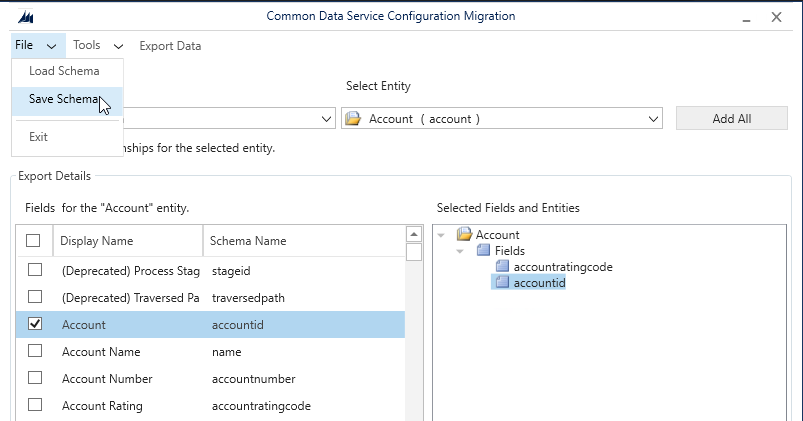Uncheck the Account accountid checkbox
The image size is (803, 421).
pos(35,324)
